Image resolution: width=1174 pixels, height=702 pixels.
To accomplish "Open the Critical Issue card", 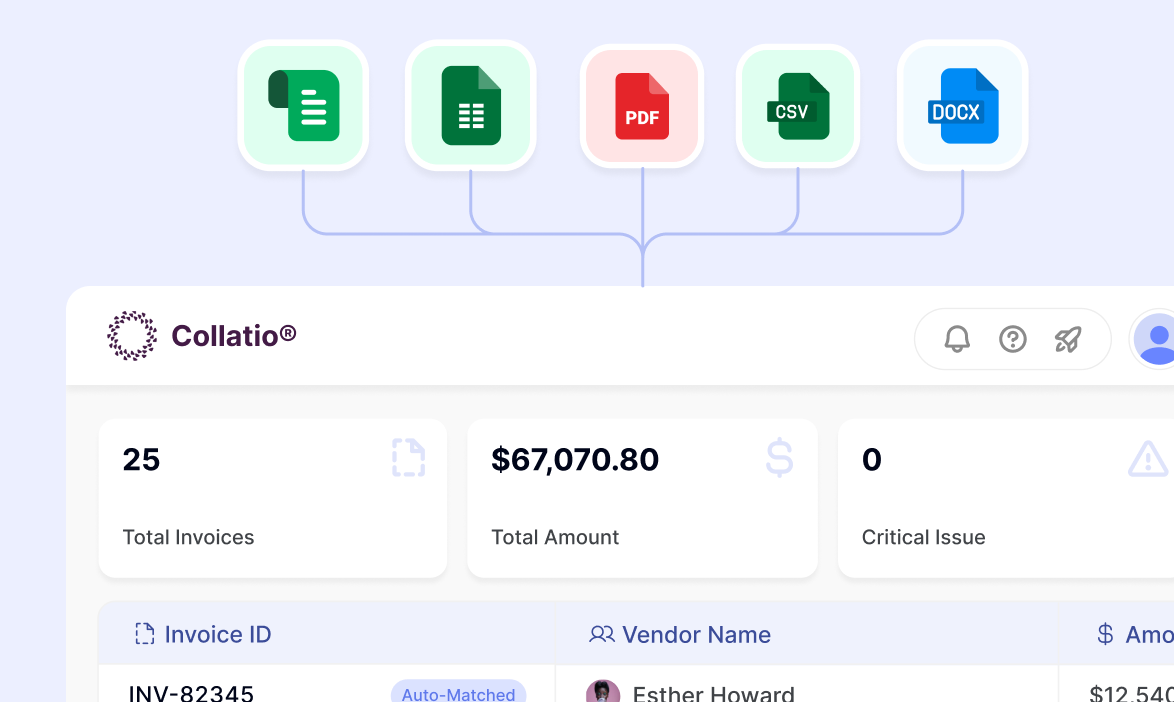I will tap(1006, 498).
